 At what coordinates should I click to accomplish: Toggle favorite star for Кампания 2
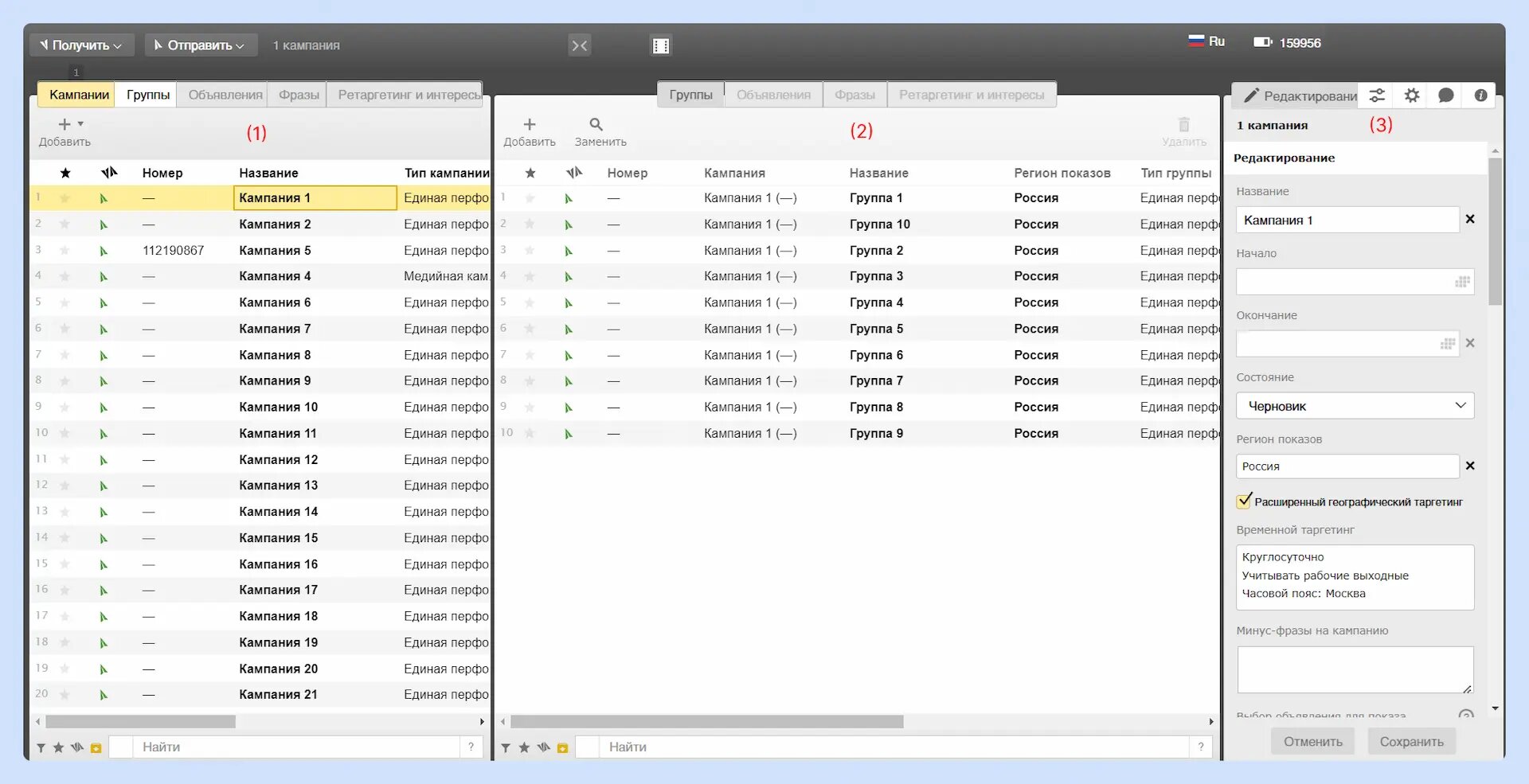(x=65, y=224)
